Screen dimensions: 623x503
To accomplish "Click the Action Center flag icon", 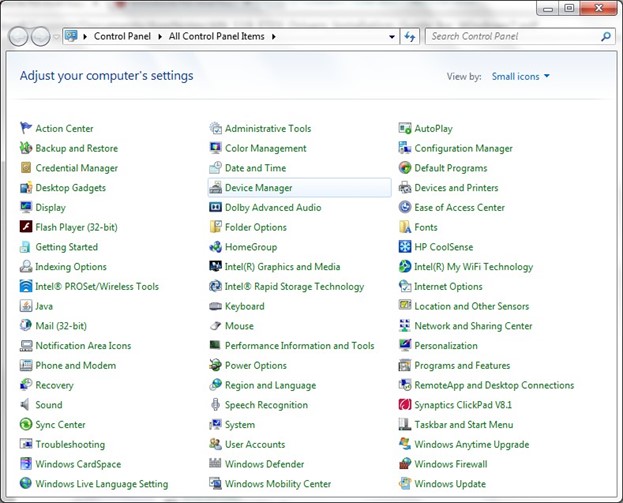I will (x=26, y=128).
